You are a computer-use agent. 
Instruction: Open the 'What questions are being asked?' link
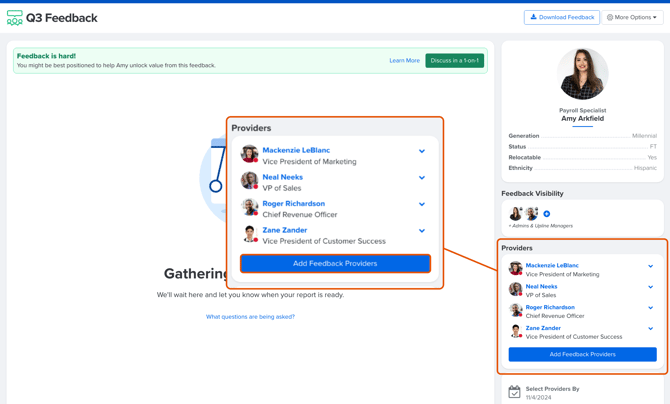point(250,317)
